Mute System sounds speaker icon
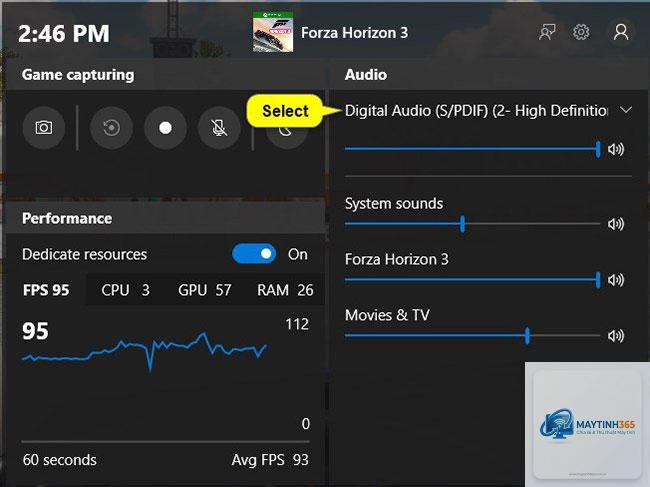Image resolution: width=650 pixels, height=487 pixels. coord(616,224)
